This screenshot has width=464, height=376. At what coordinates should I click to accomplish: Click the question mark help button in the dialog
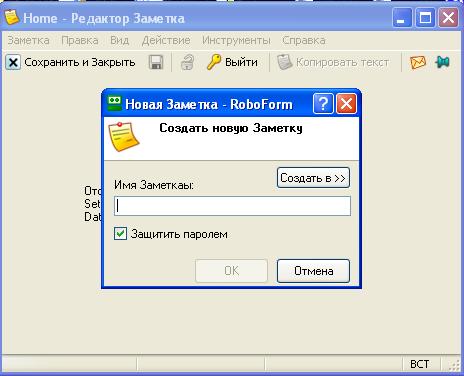[x=323, y=104]
